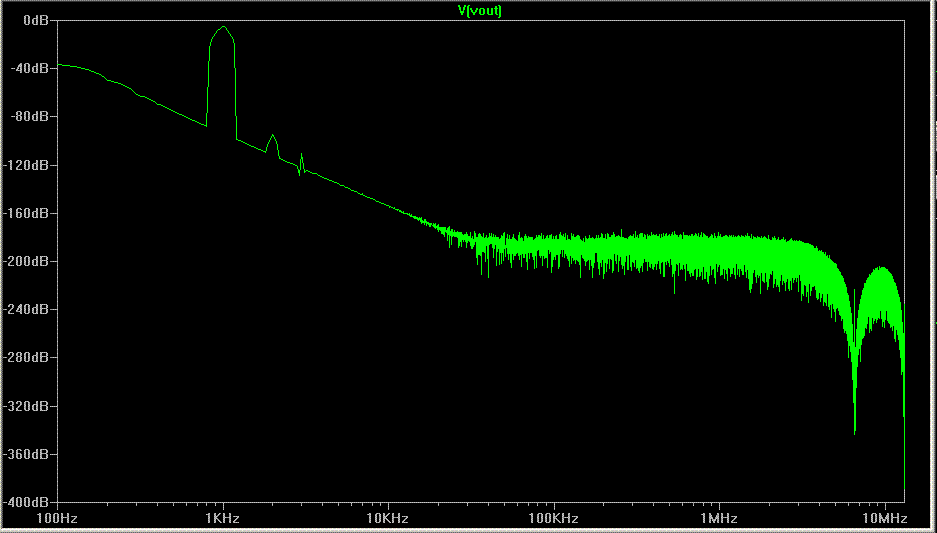This screenshot has height=533, width=937.
Task: Click the -160dB vertical axis label
Action: (x=27, y=213)
